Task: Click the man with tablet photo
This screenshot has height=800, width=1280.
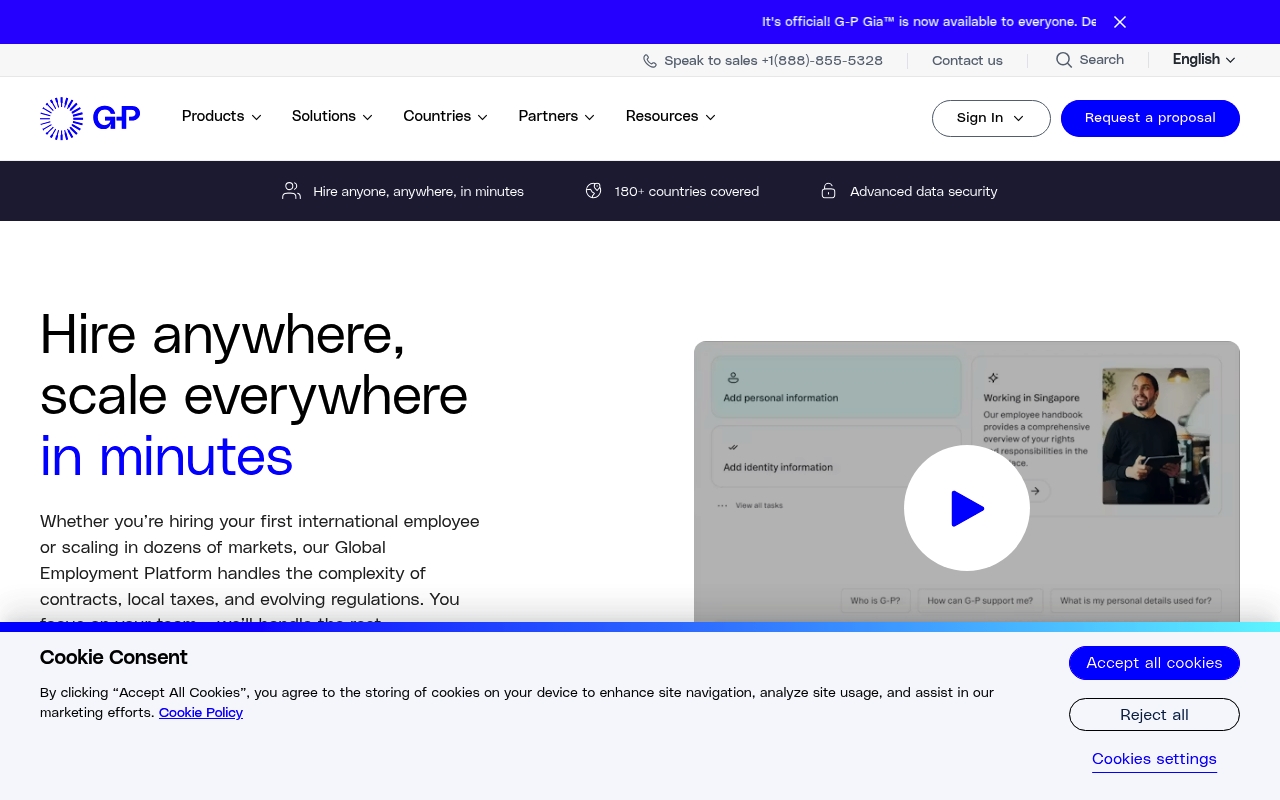Action: click(x=1156, y=436)
